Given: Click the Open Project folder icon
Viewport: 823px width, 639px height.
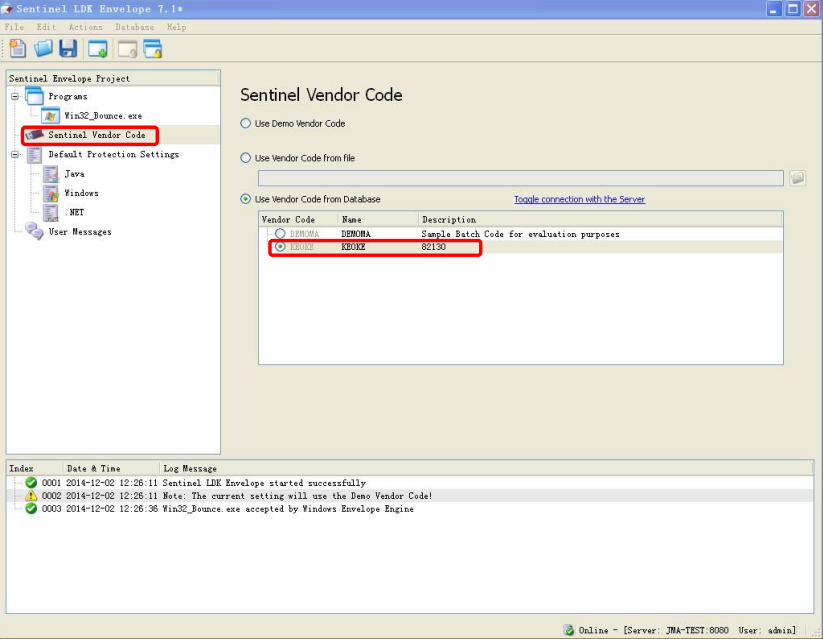Looking at the screenshot, I should (x=43, y=48).
